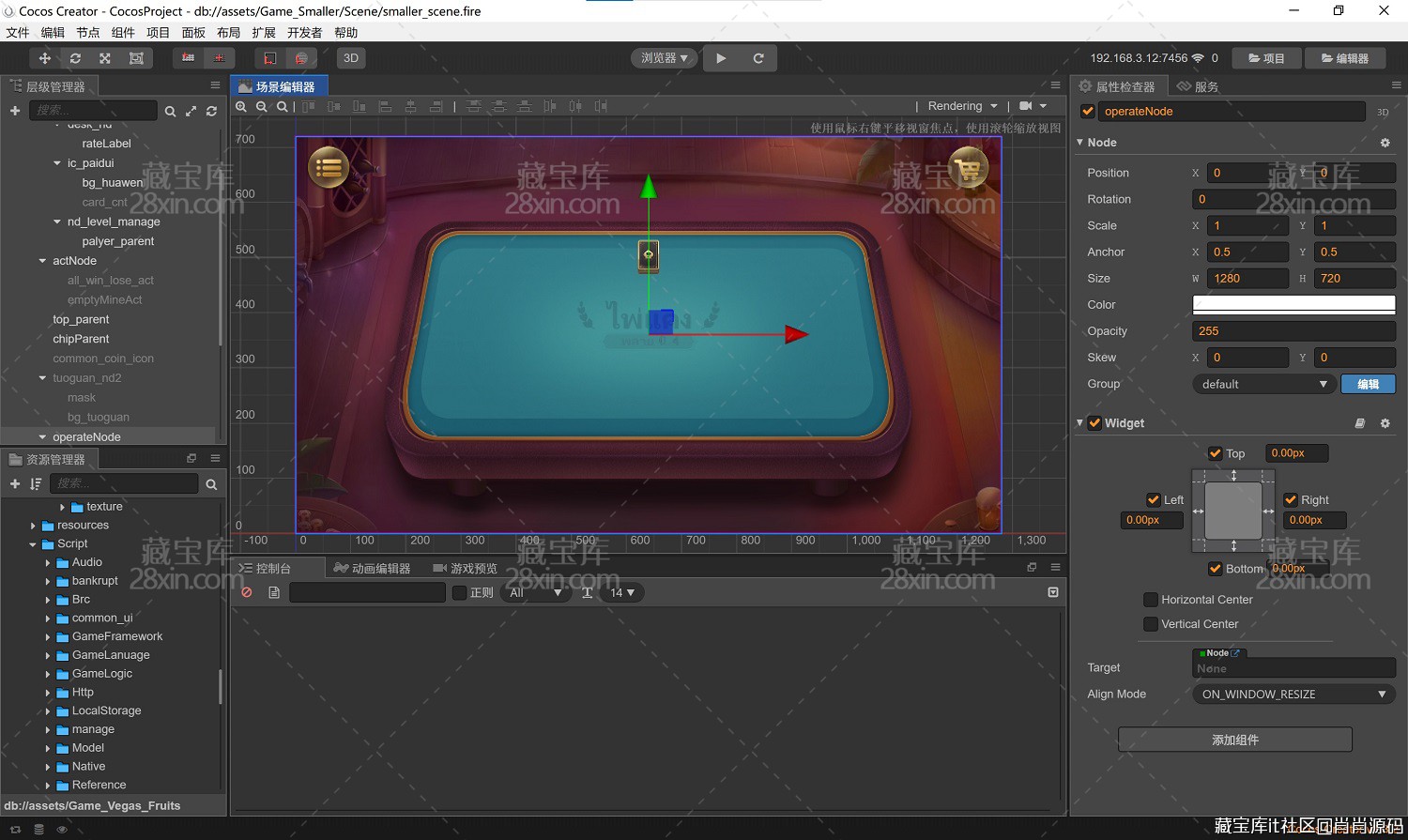Open the hierarchy panel menu icon
This screenshot has width=1408, height=840.
[x=215, y=85]
